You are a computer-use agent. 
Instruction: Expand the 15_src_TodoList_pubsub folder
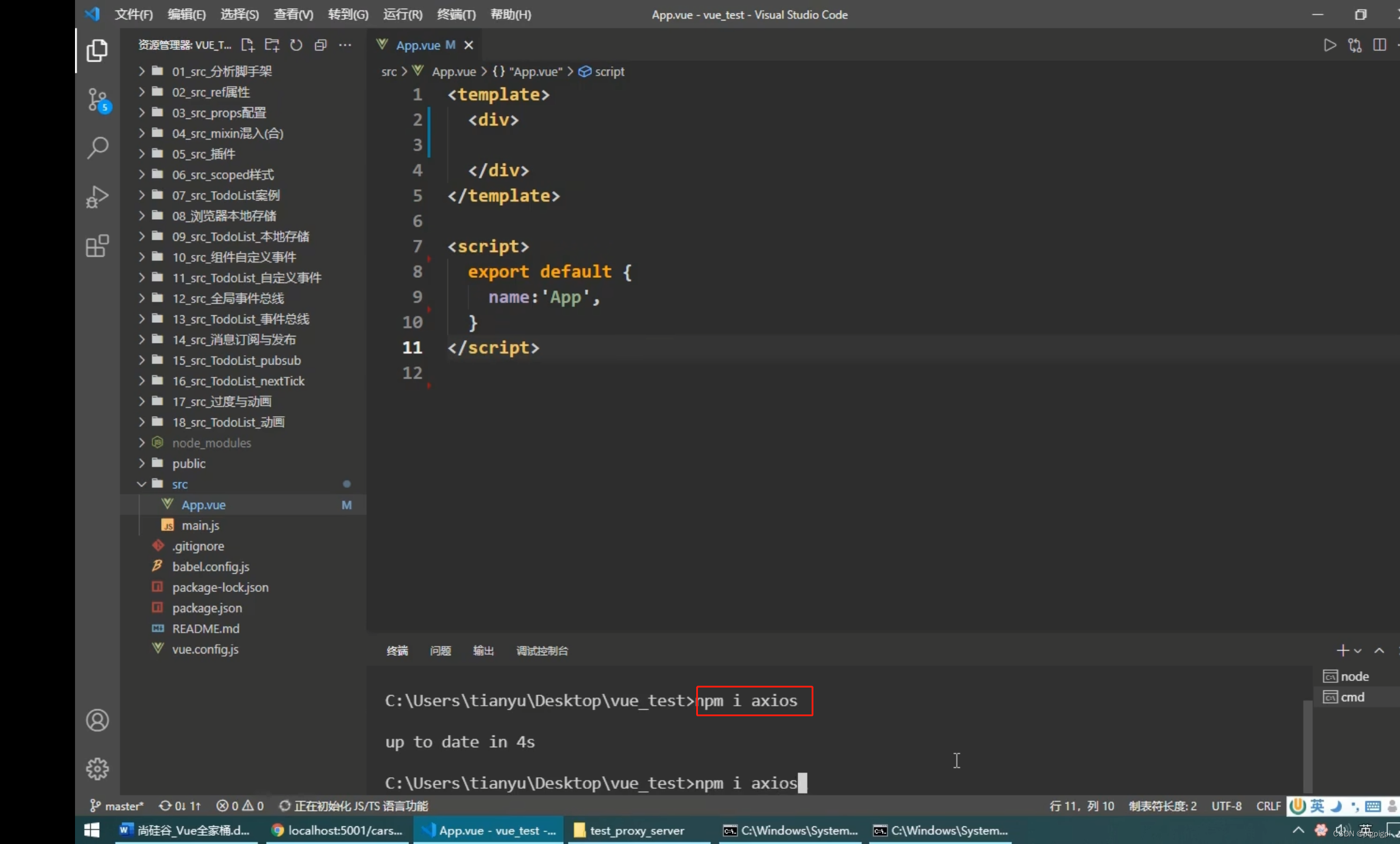(243, 360)
